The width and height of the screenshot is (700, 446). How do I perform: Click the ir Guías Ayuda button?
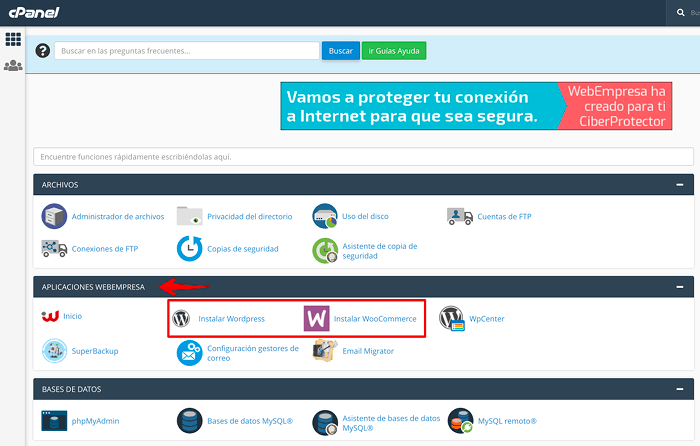click(x=394, y=50)
